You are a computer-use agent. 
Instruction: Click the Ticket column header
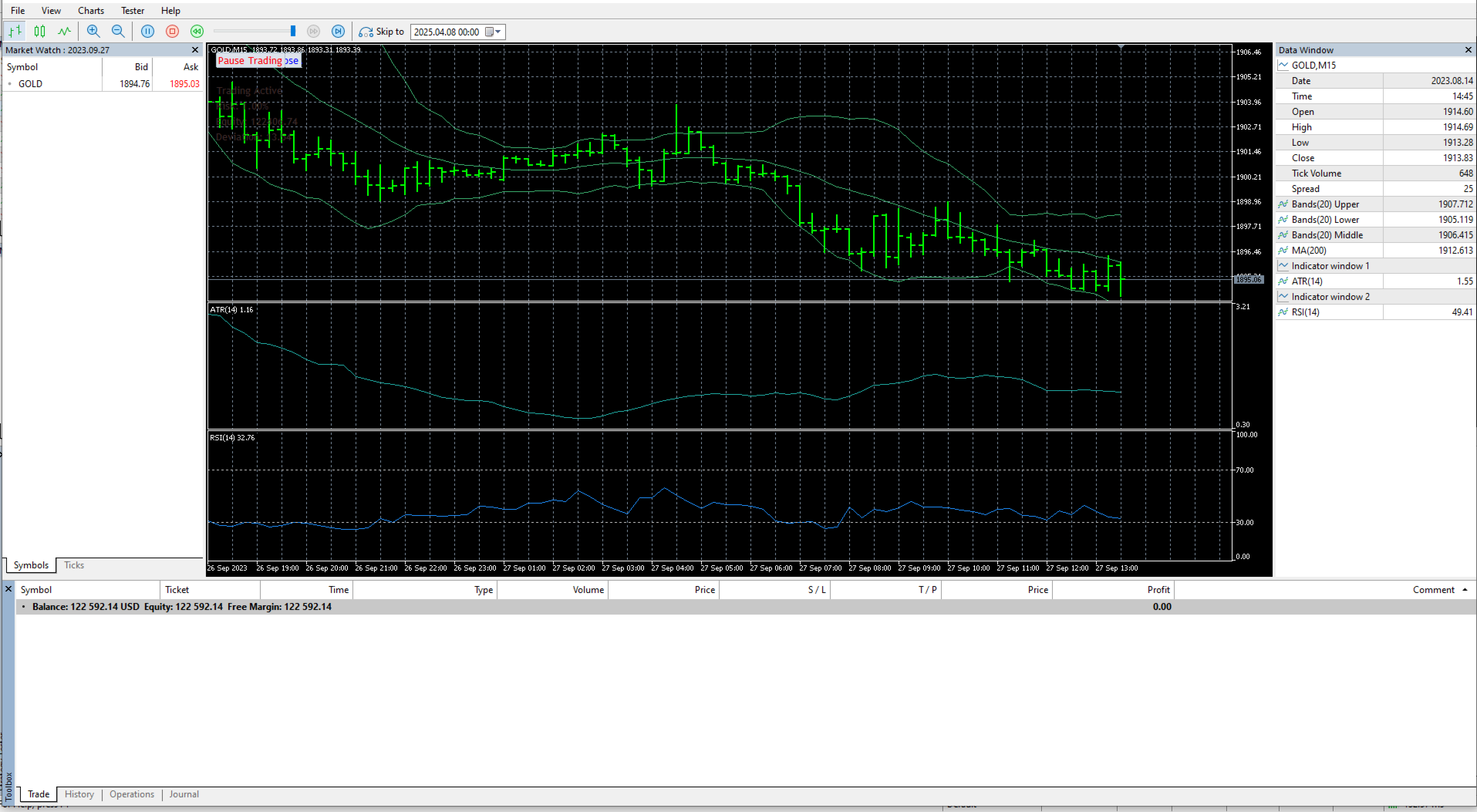210,590
